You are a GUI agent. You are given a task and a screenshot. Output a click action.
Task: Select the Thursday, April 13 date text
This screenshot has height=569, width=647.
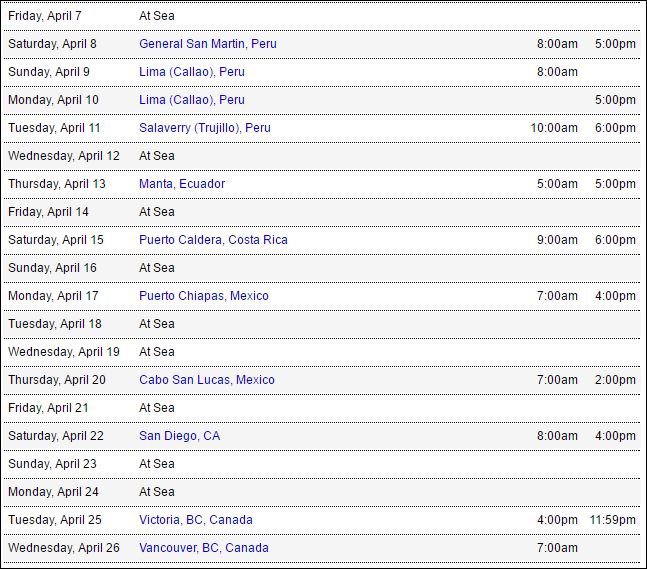point(57,184)
